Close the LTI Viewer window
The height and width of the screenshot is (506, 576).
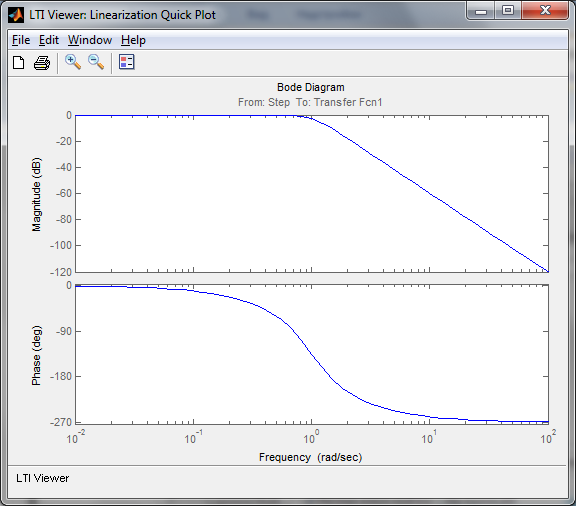pos(545,10)
